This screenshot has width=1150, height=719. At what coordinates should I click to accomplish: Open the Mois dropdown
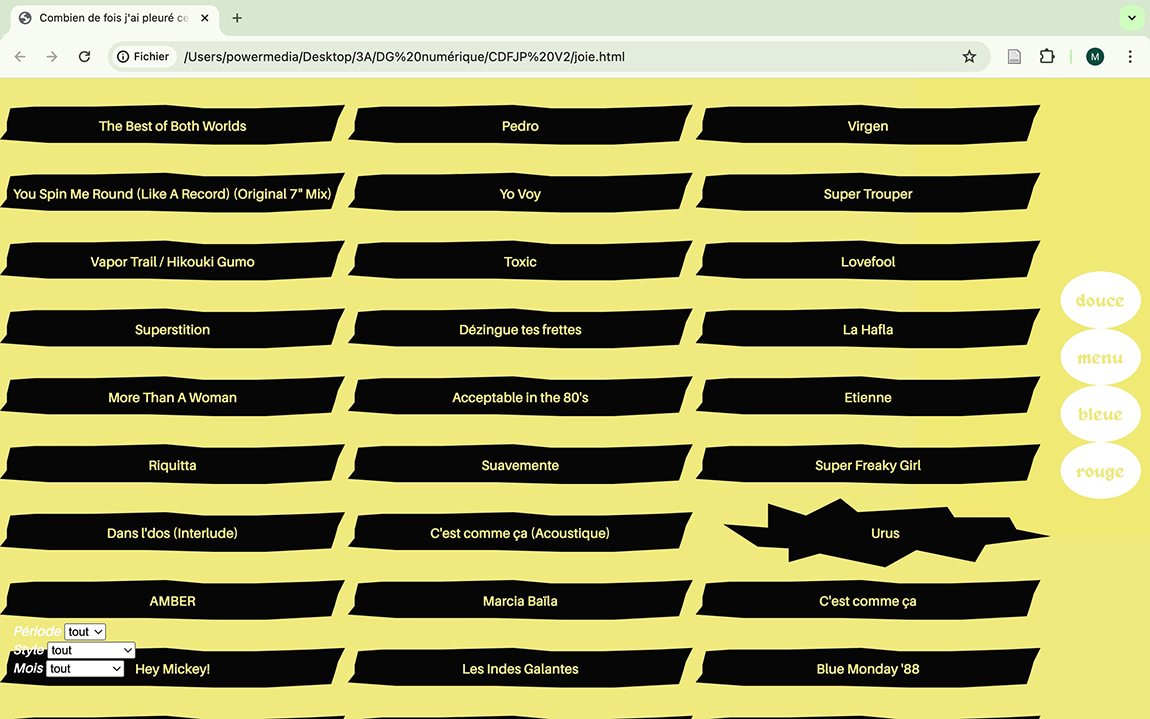pyautogui.click(x=84, y=668)
